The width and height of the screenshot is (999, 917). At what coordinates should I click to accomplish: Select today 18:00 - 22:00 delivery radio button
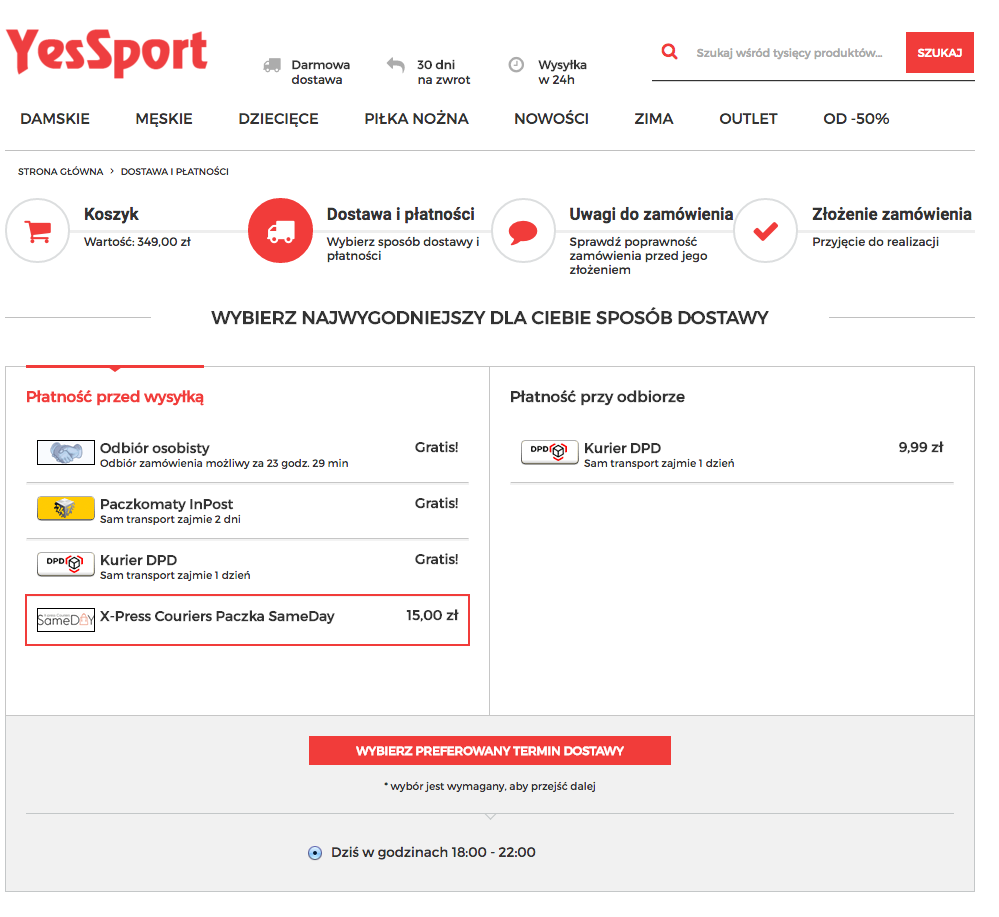coord(315,853)
